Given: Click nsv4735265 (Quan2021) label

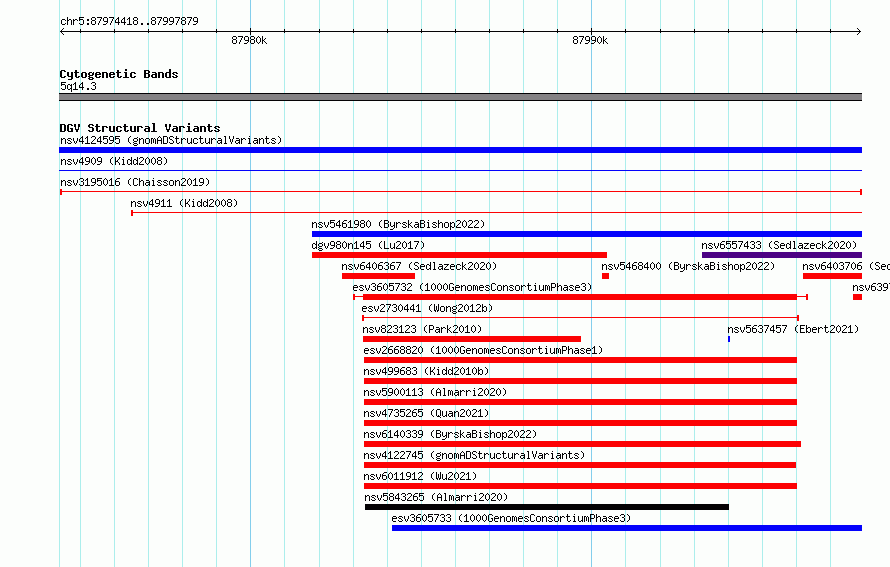Looking at the screenshot, I should [x=426, y=413].
